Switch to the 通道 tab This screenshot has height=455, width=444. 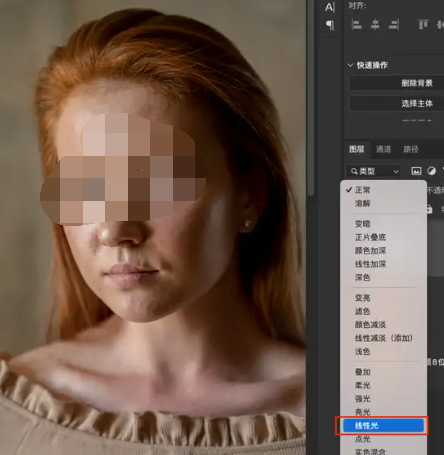pos(383,149)
